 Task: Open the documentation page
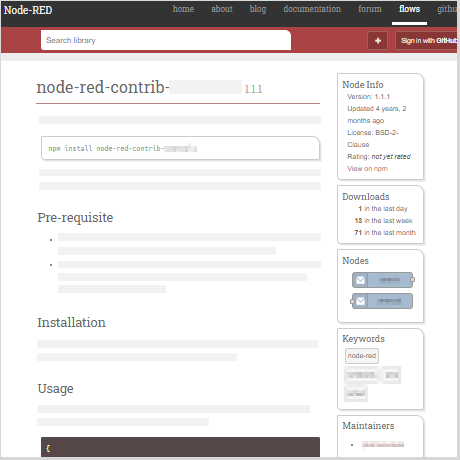(x=312, y=9)
